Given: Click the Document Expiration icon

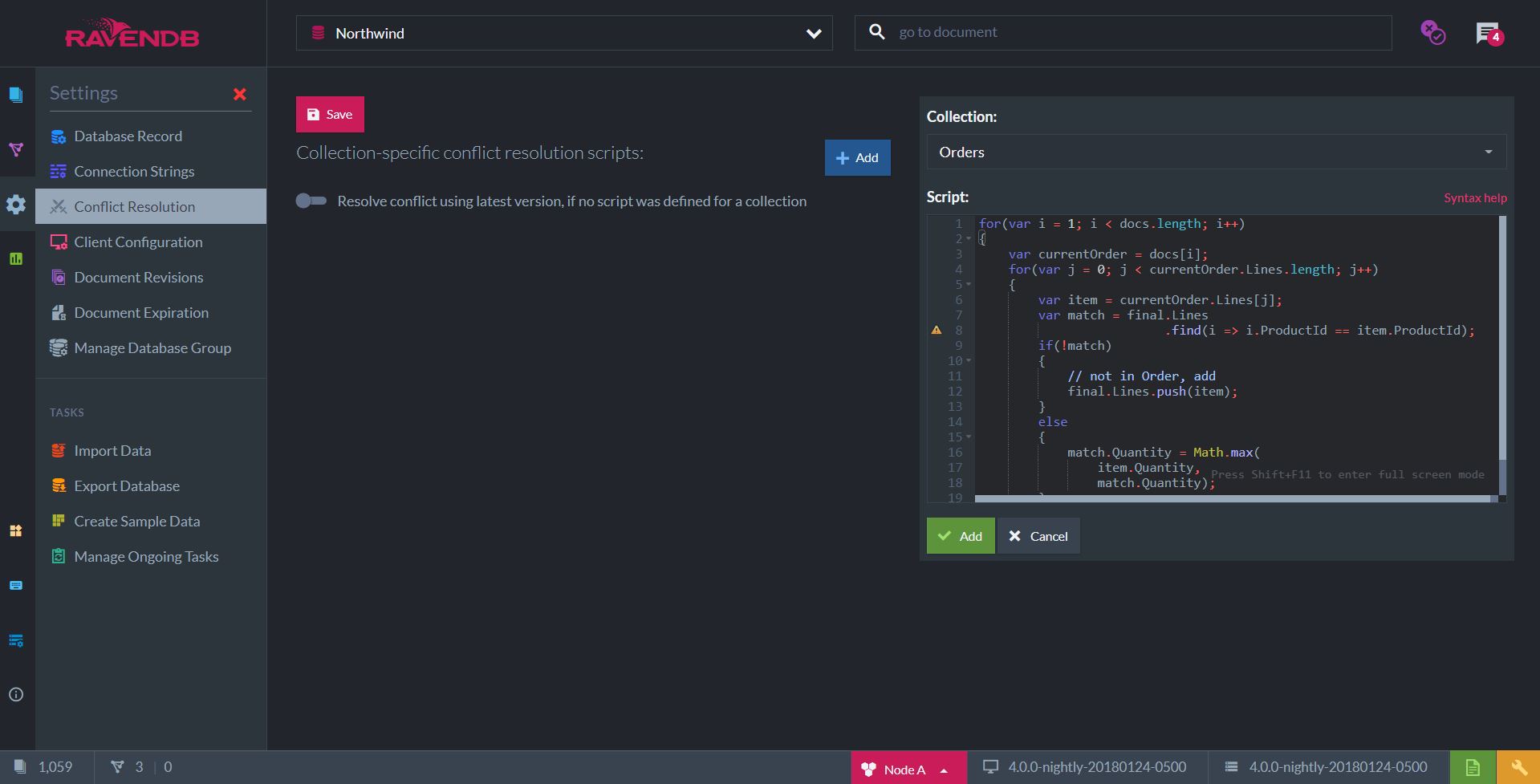Looking at the screenshot, I should coord(59,313).
